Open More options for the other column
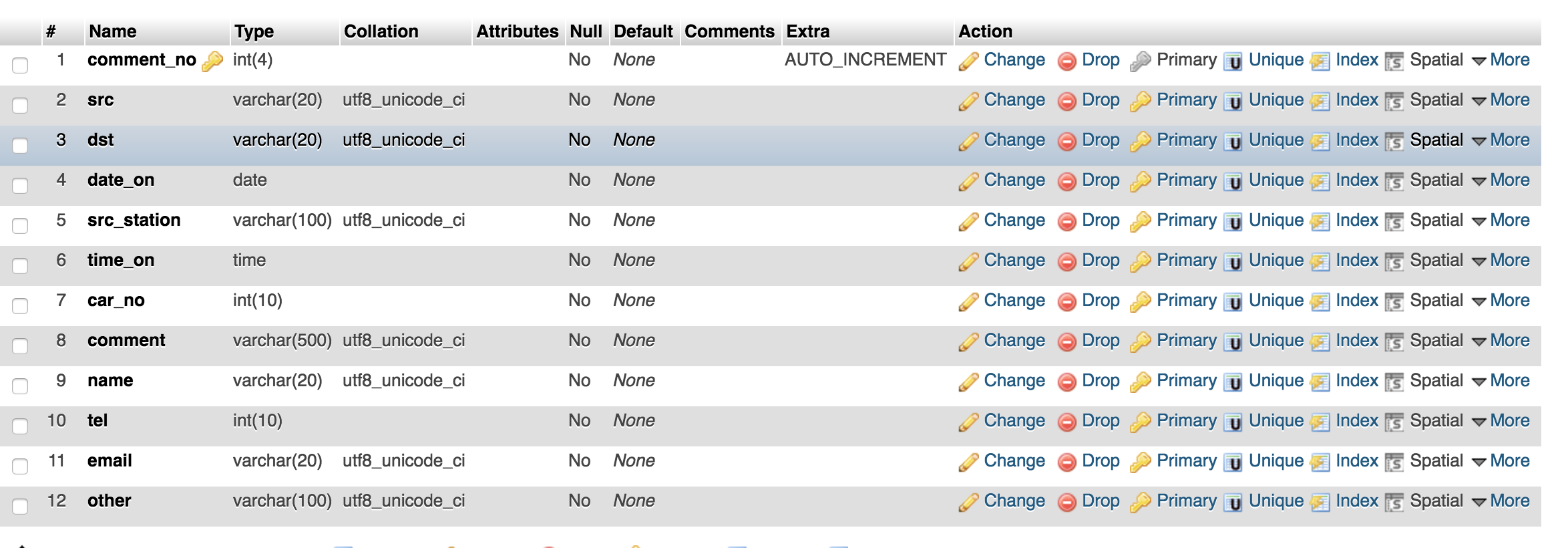The image size is (1568, 548). pyautogui.click(x=1501, y=501)
